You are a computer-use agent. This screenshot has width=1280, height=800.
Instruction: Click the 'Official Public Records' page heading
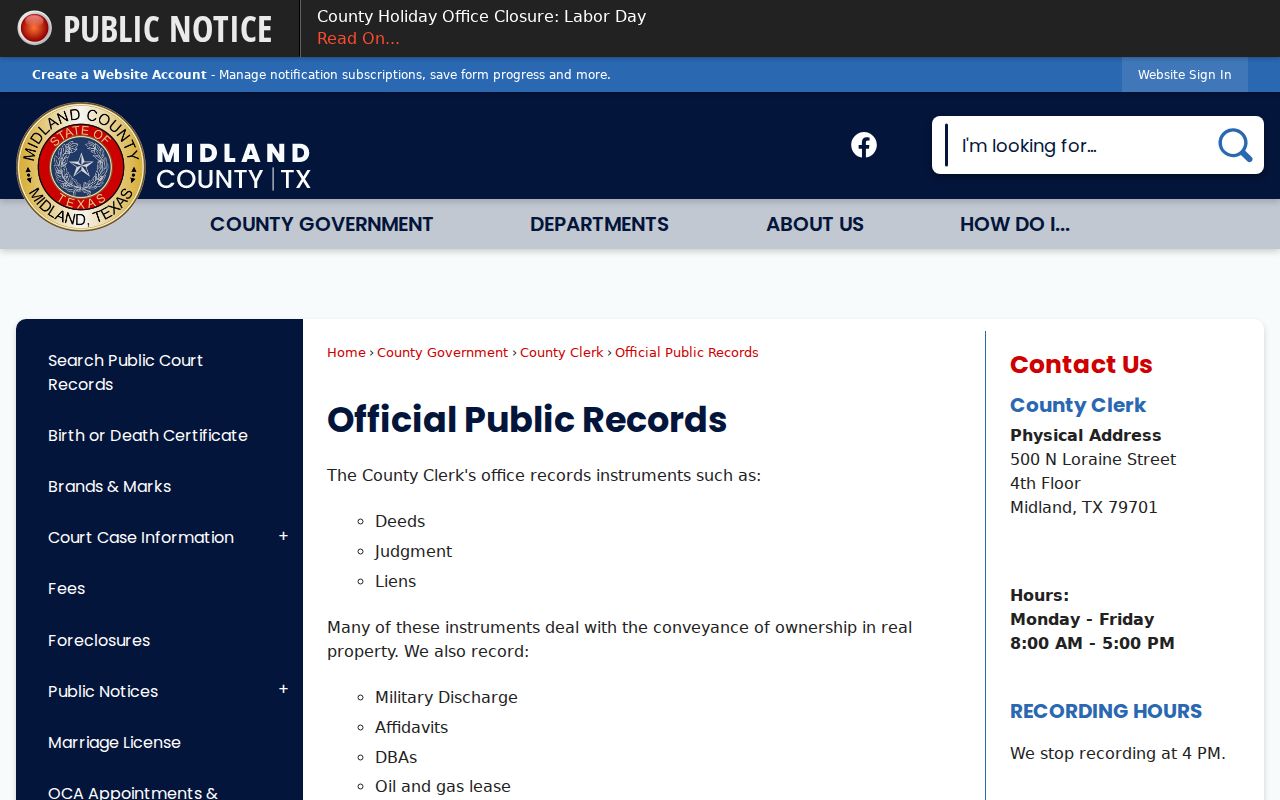coord(527,420)
